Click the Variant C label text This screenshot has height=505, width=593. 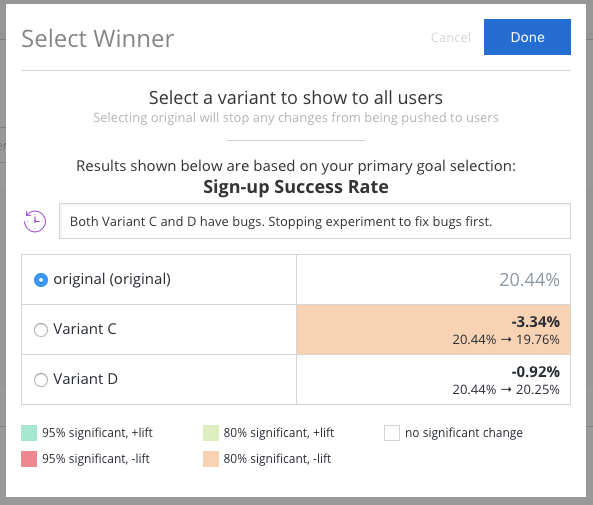85,329
